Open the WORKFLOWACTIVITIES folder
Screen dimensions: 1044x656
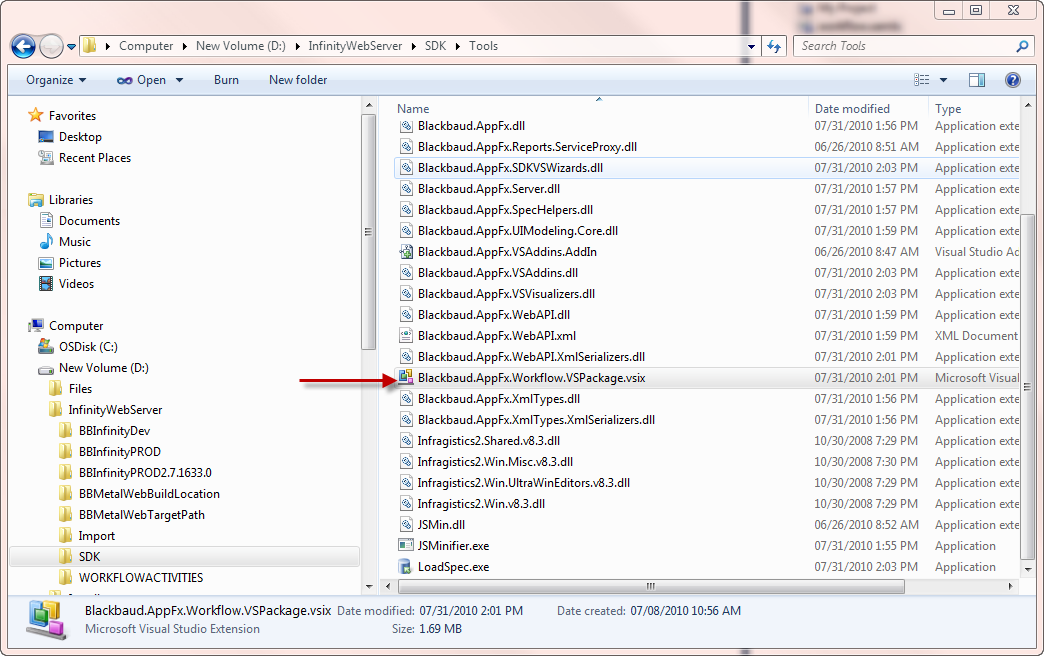click(x=141, y=577)
